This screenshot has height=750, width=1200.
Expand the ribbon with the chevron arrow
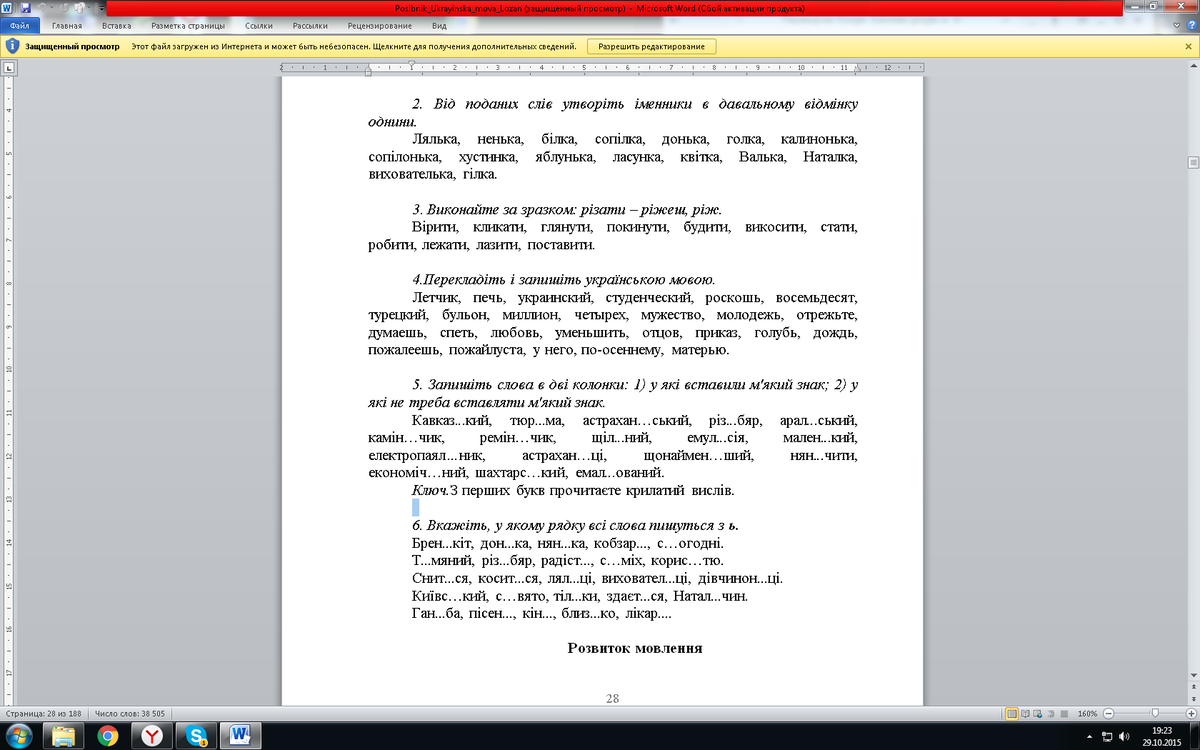[1176, 25]
